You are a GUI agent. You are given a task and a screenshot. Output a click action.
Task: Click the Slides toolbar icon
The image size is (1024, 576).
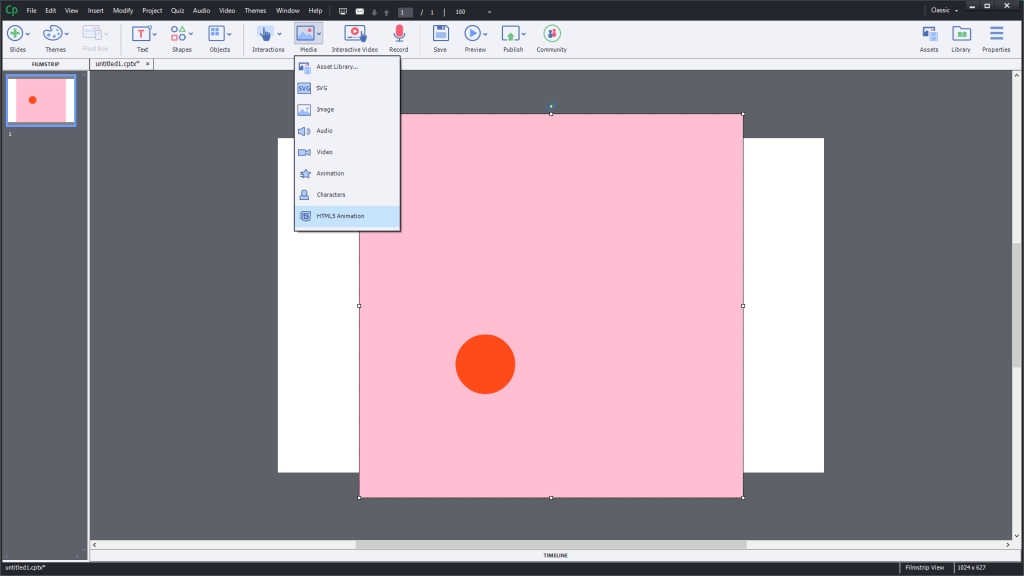coord(15,34)
